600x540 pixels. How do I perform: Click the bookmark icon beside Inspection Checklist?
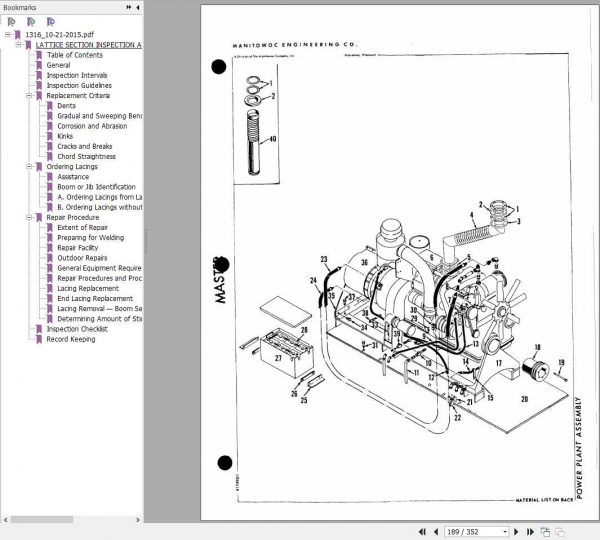tap(39, 329)
